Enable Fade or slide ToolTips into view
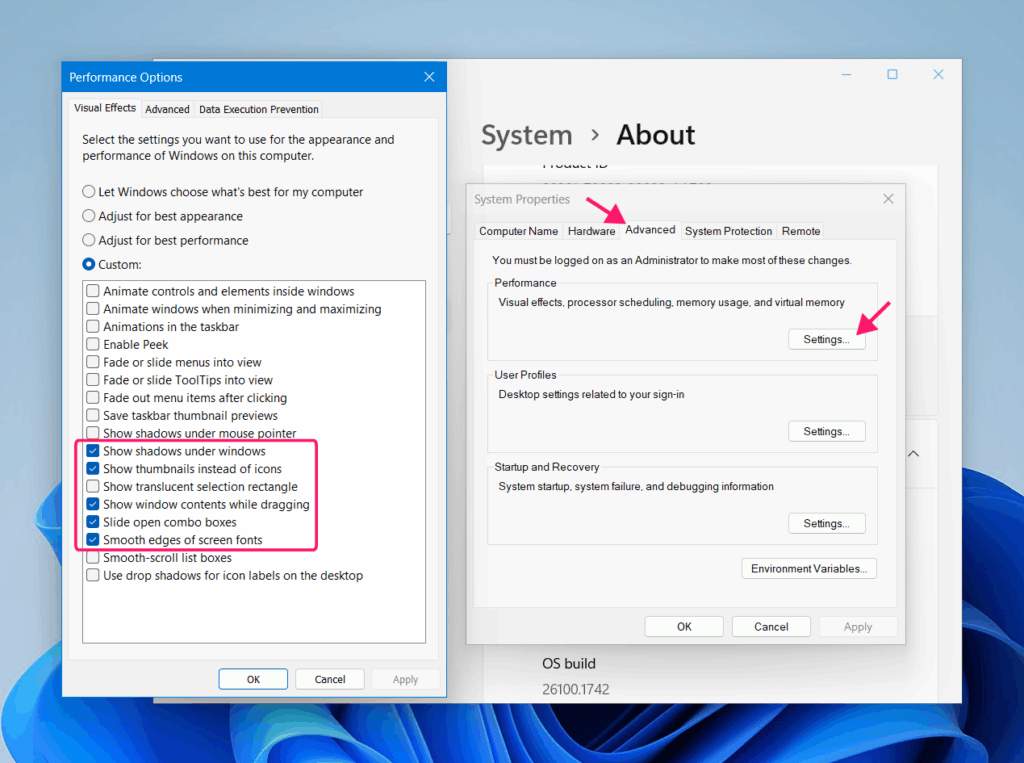Screen dimensions: 1024x763 point(93,380)
